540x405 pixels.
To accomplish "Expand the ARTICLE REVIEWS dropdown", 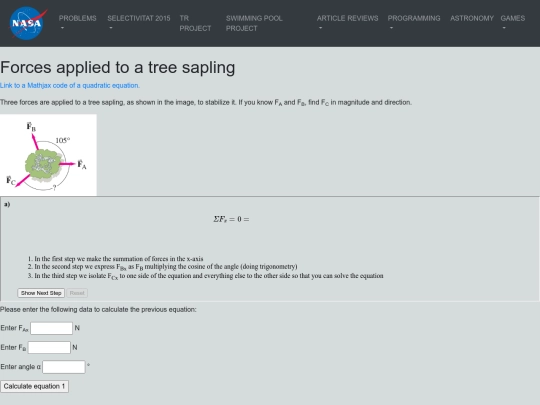I will click(x=347, y=23).
